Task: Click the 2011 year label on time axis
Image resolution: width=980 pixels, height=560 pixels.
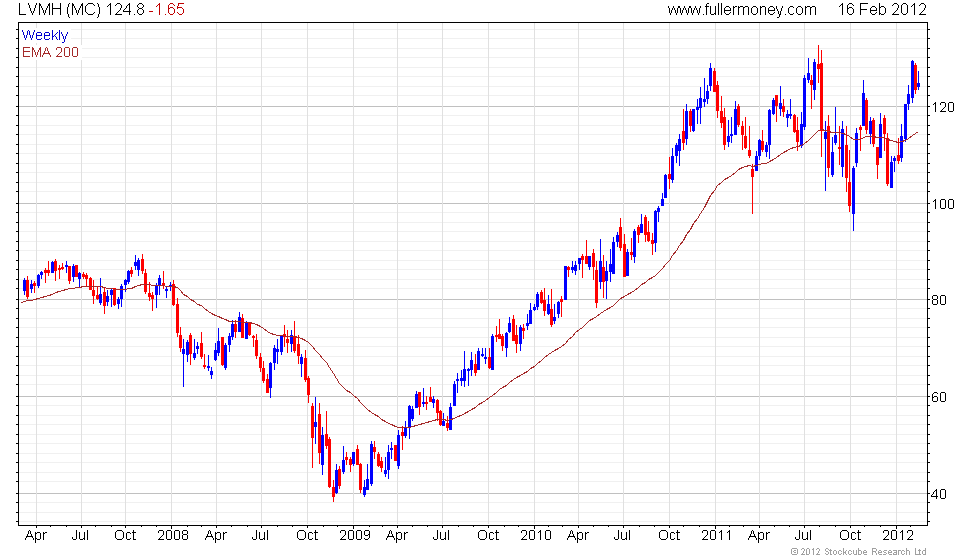Action: coord(716,536)
